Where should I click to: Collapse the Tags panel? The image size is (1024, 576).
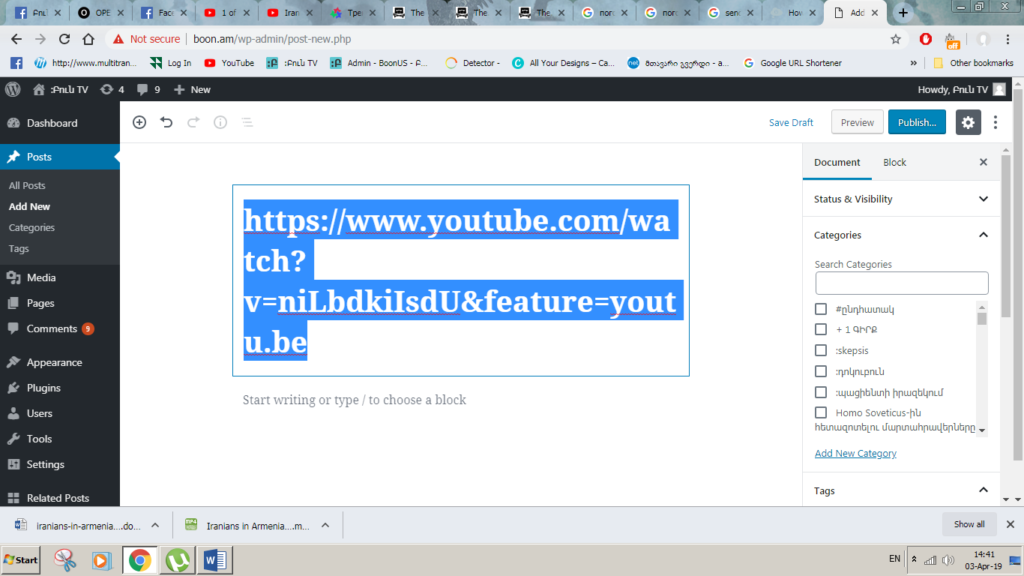[901, 490]
